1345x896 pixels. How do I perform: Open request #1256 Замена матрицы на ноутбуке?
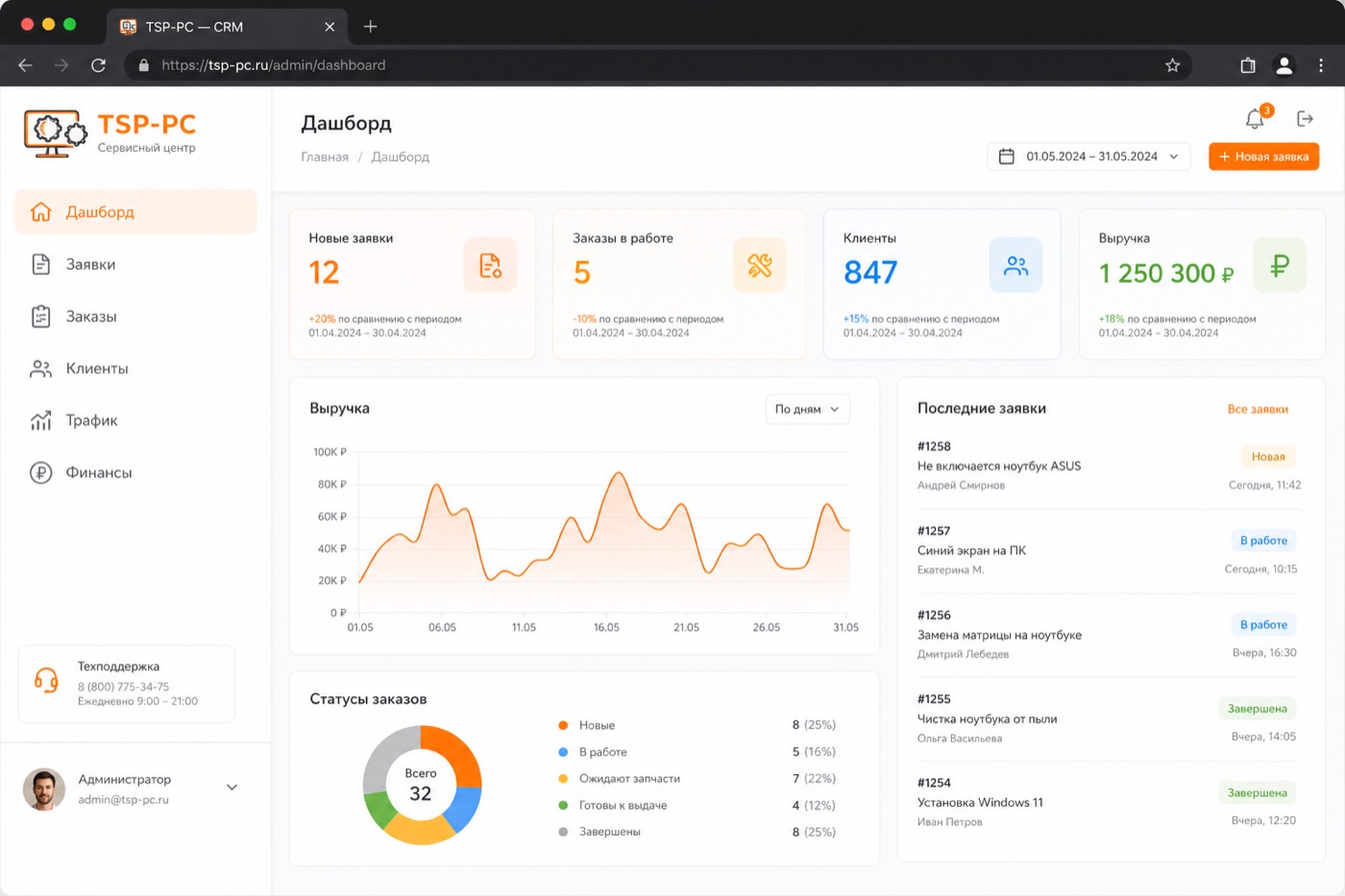click(x=1109, y=635)
